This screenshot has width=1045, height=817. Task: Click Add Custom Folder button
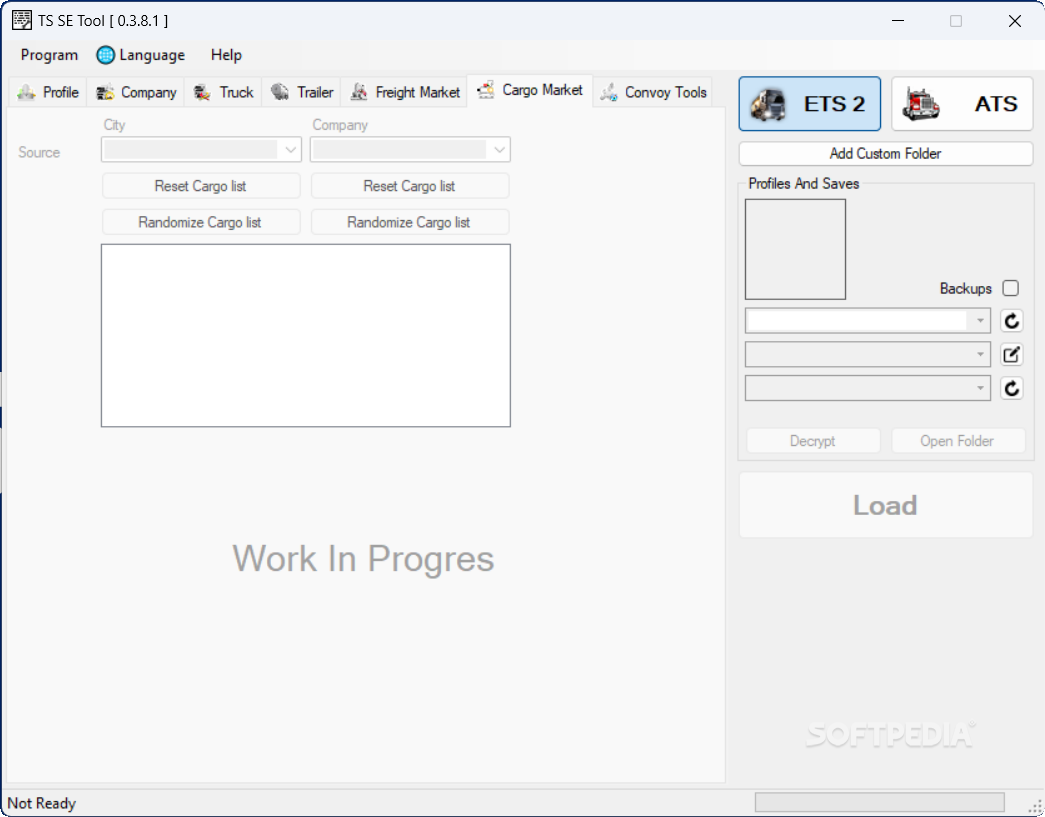point(886,153)
